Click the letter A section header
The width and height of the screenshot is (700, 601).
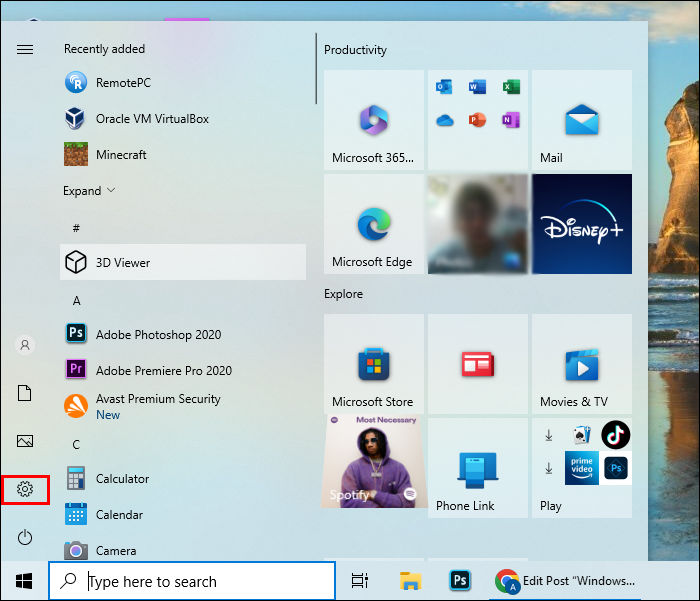(x=77, y=301)
